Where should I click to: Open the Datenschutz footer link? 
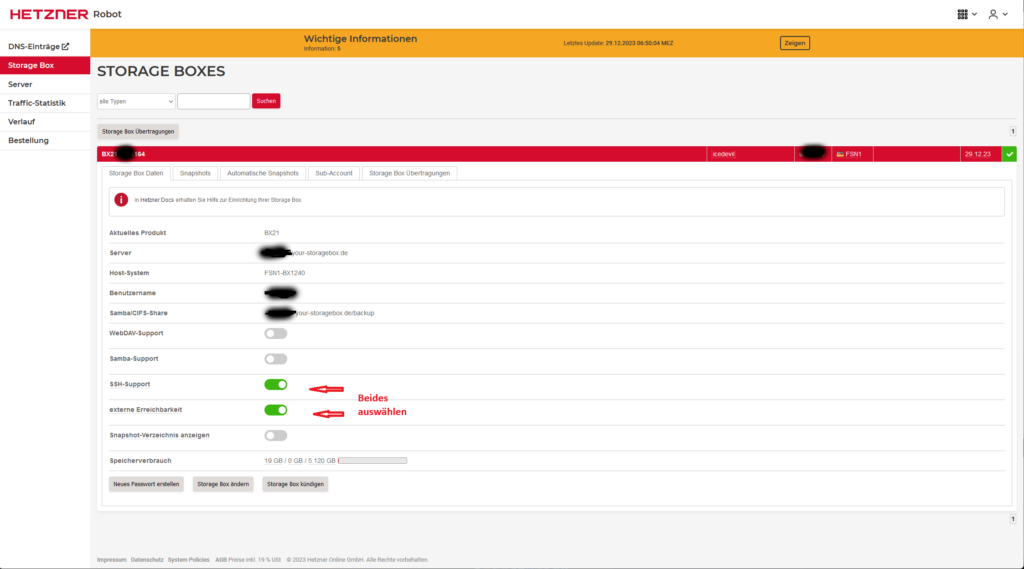(147, 560)
